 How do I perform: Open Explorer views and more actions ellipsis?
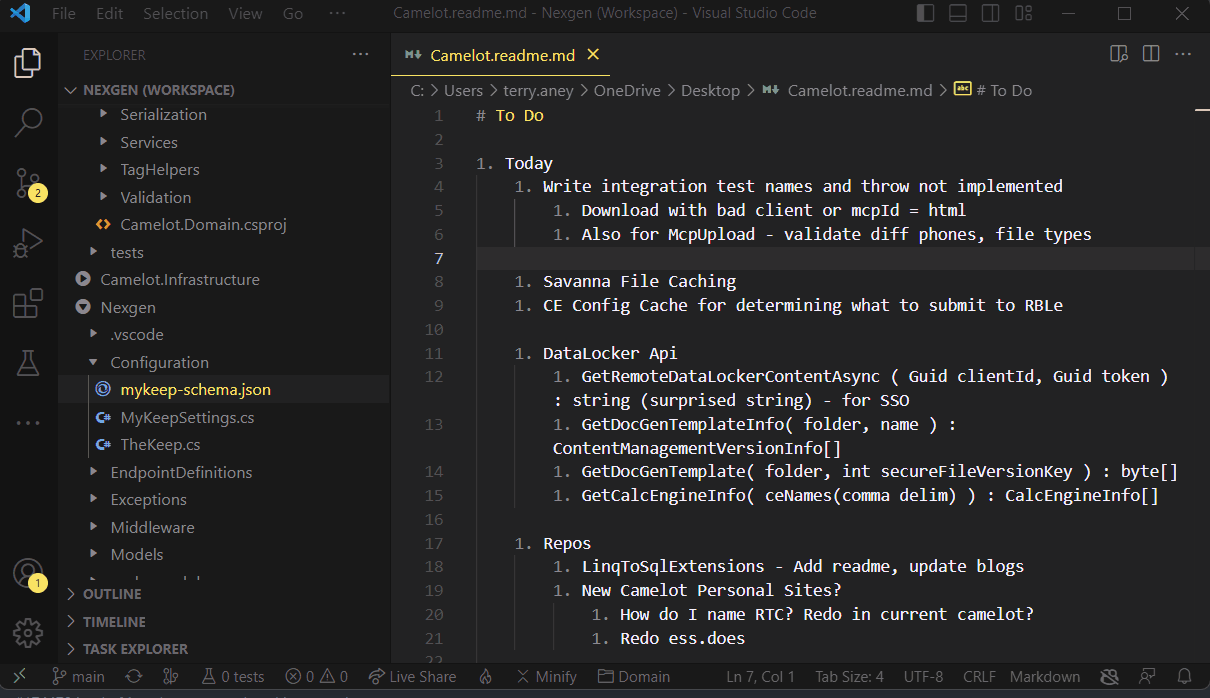(x=360, y=54)
